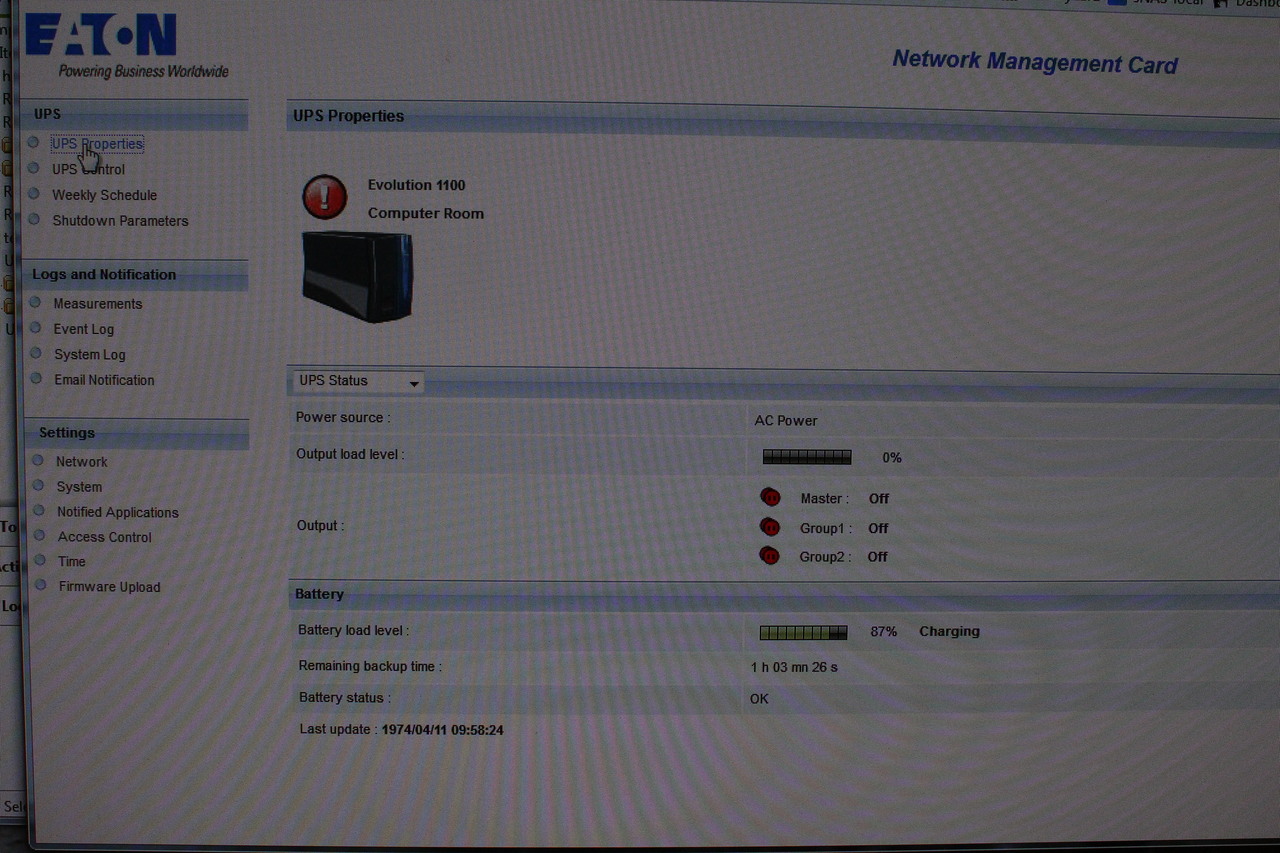Open Notified Applications settings
The width and height of the screenshot is (1280, 853).
[117, 512]
